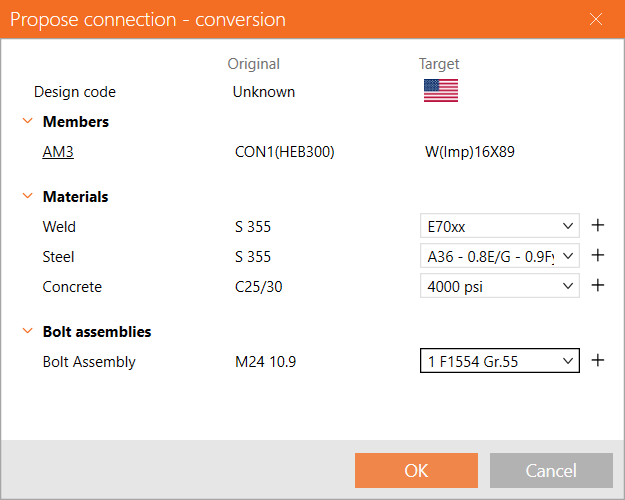Collapse the Members section
The width and height of the screenshot is (625, 500).
pos(27,122)
